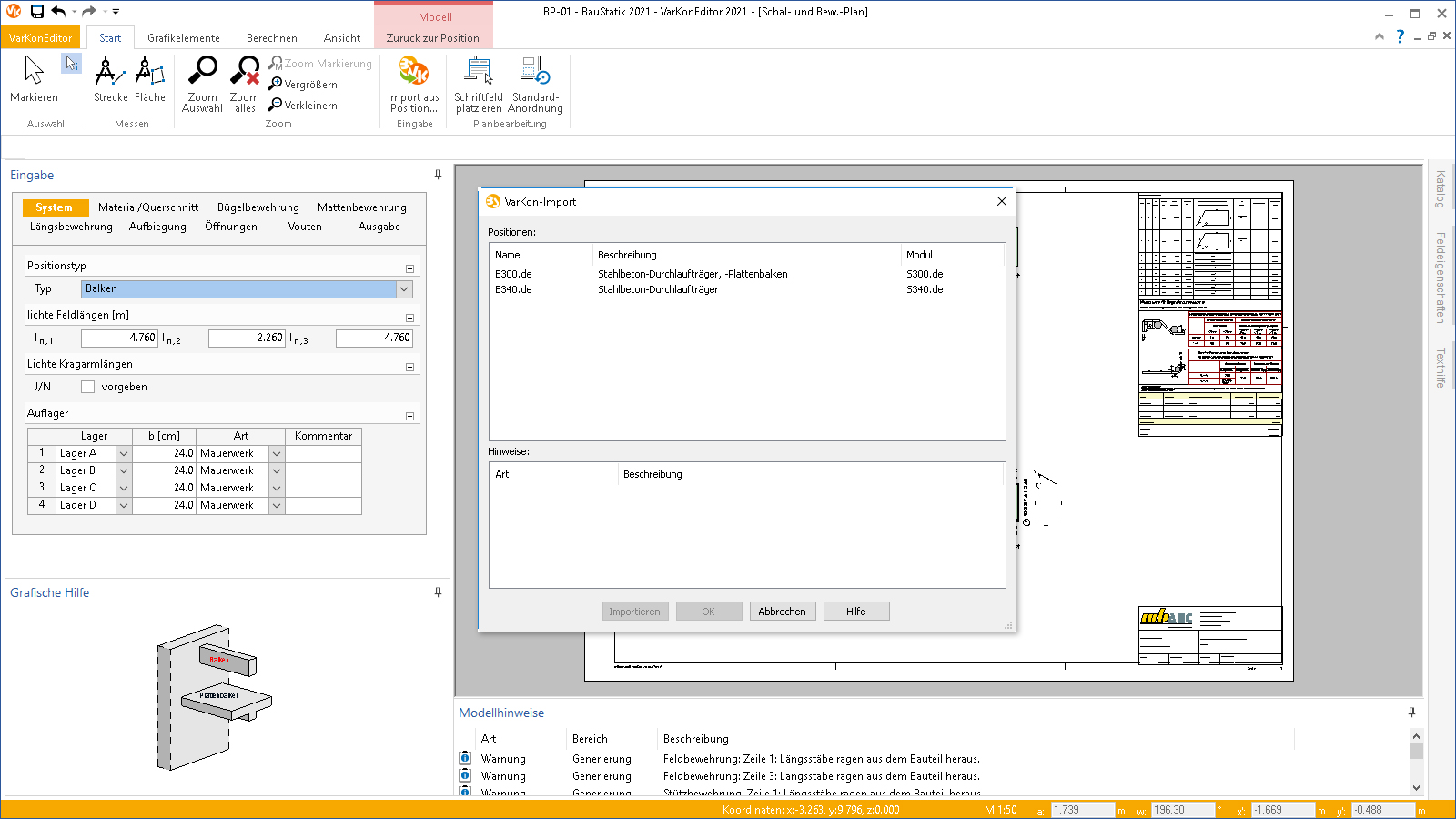Click the Hilfe button in dialog
The height and width of the screenshot is (819, 1456).
[x=856, y=612]
